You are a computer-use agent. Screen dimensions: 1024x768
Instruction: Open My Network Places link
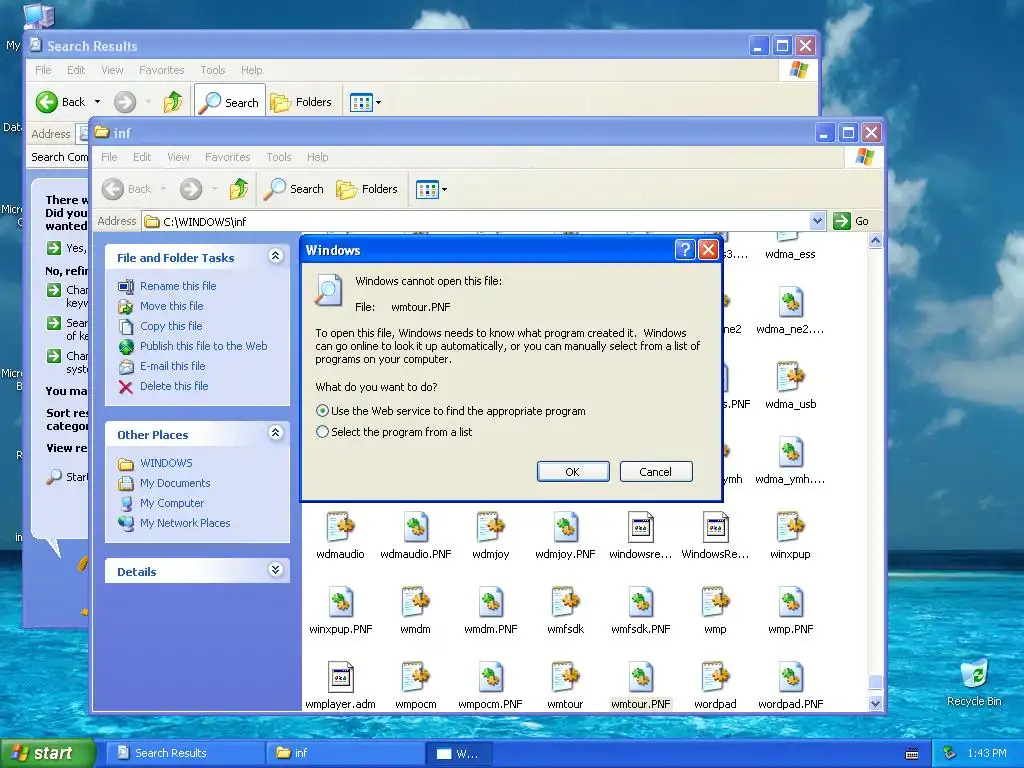point(185,523)
